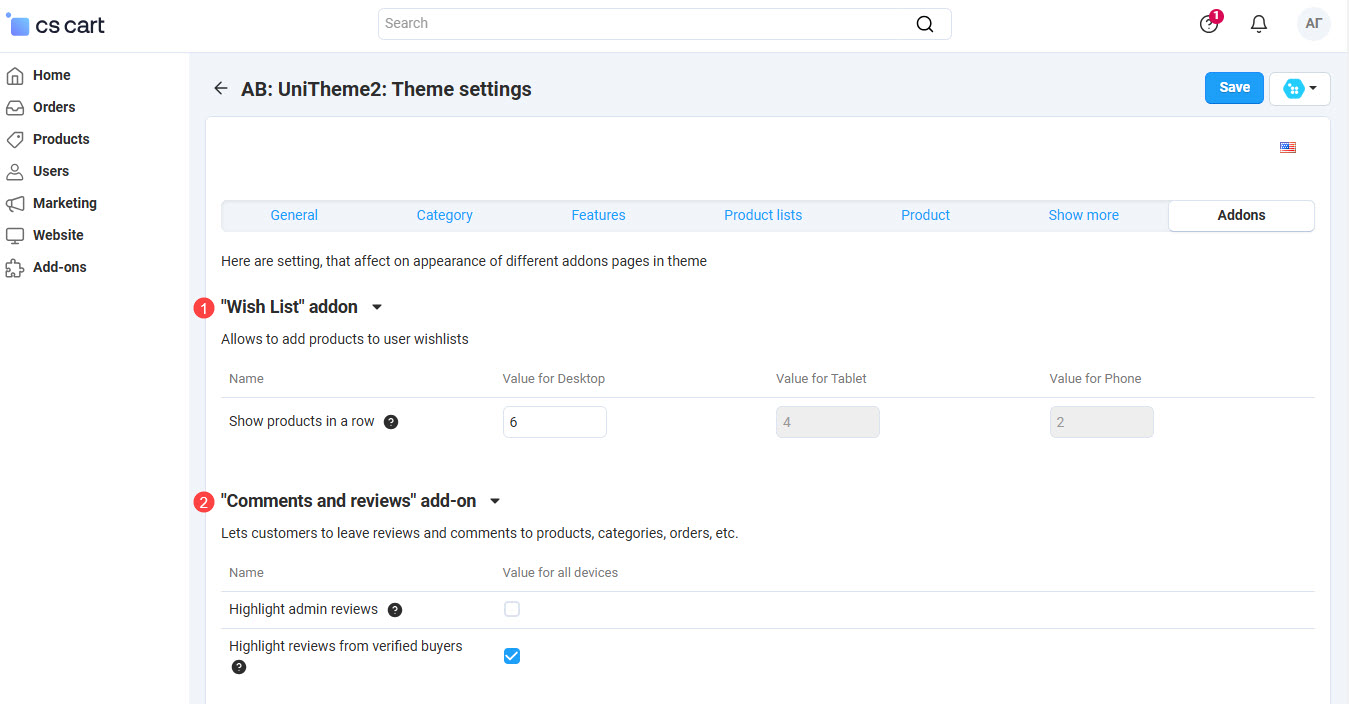Show help for Highlight admin reviews
The height and width of the screenshot is (704, 1349).
395,610
